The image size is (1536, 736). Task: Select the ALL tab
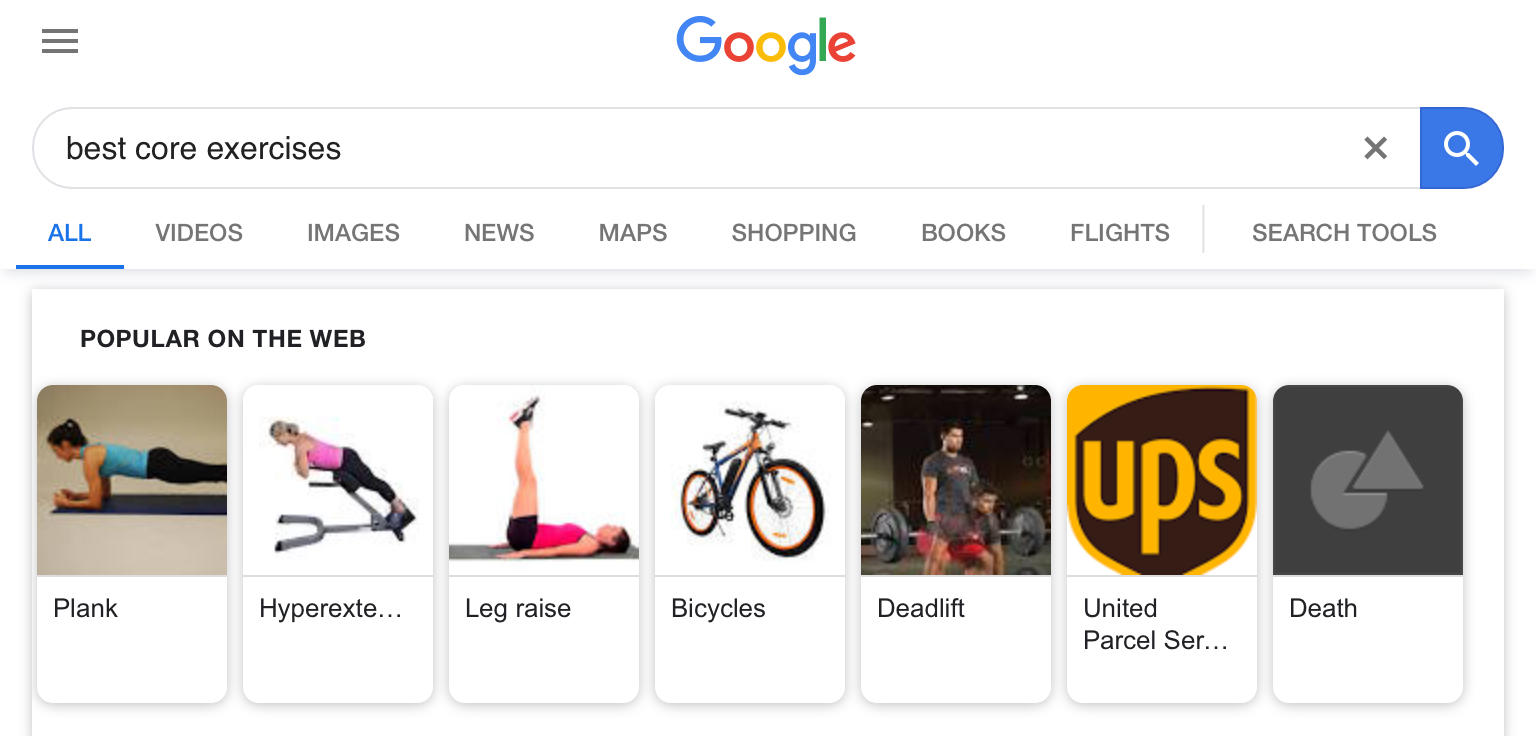[x=70, y=233]
